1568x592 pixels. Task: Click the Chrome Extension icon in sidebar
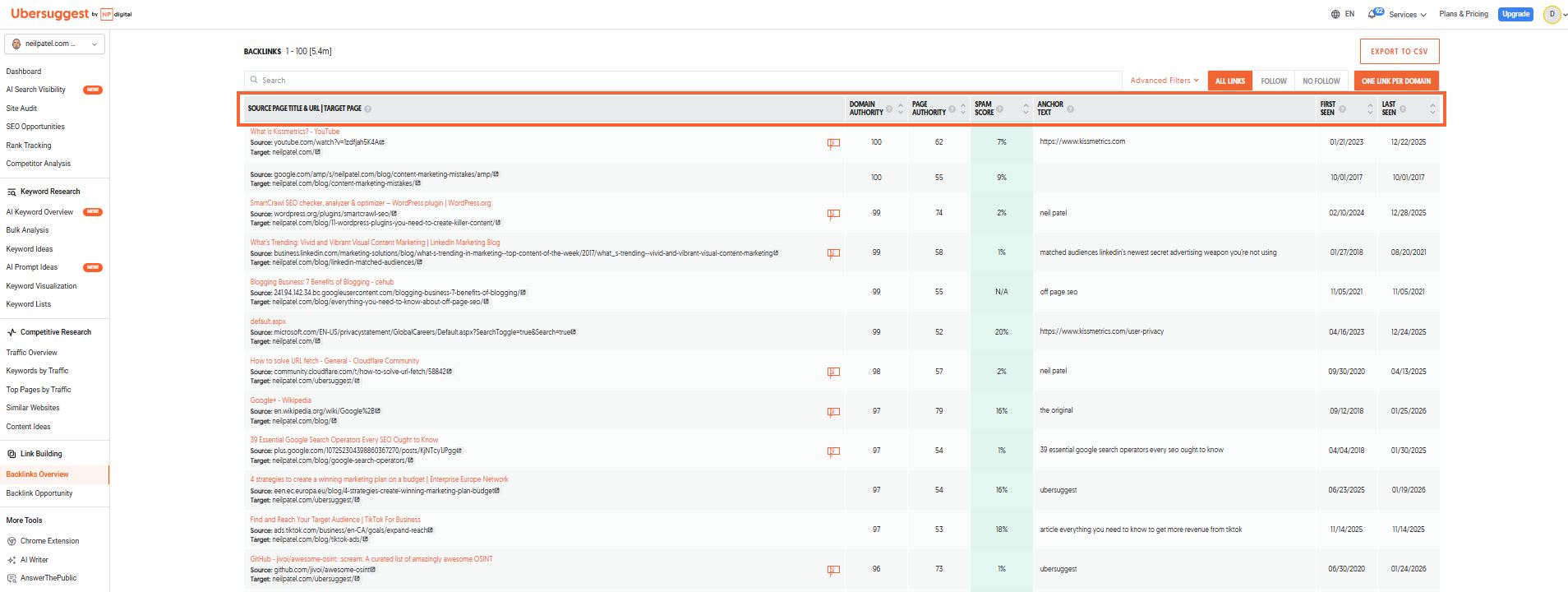click(x=12, y=541)
